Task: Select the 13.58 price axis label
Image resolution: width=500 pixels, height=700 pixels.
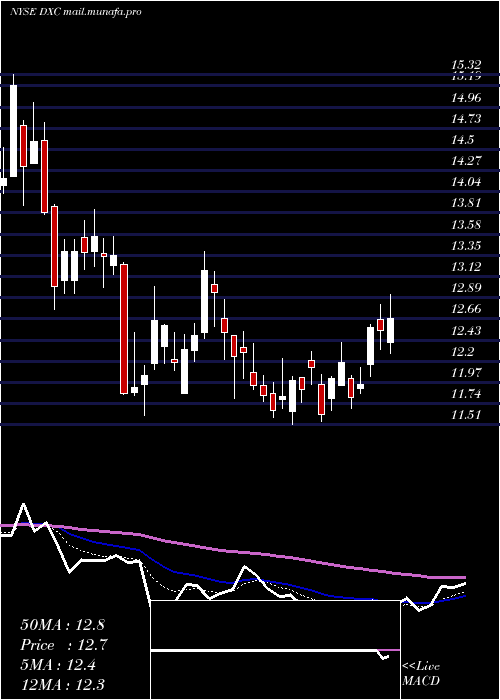Action: (x=466, y=225)
